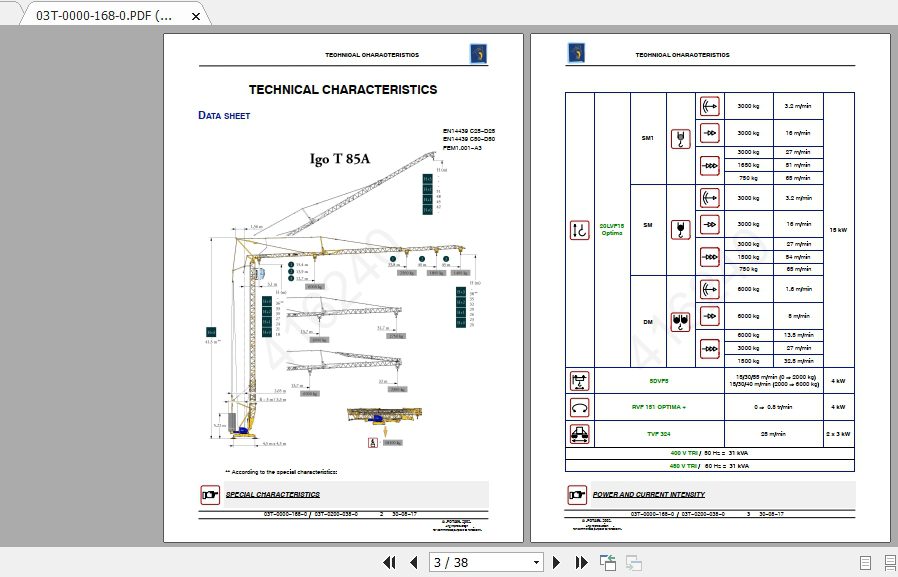Viewport: 898px width, 577px height.
Task: Jump to the last page
Action: point(581,562)
